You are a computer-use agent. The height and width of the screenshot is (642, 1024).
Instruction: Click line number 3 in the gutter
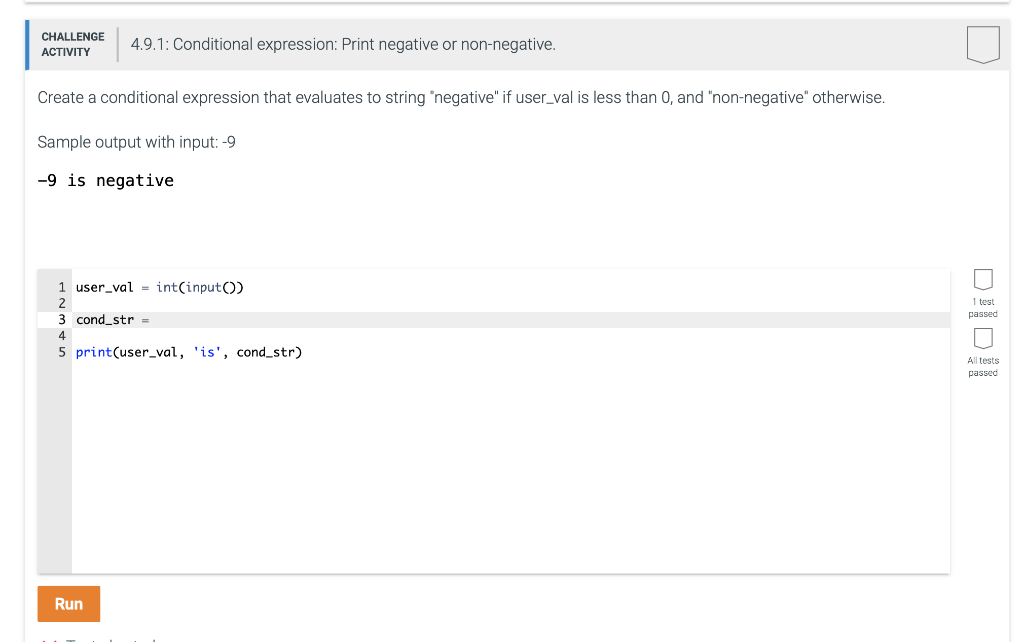pos(61,320)
